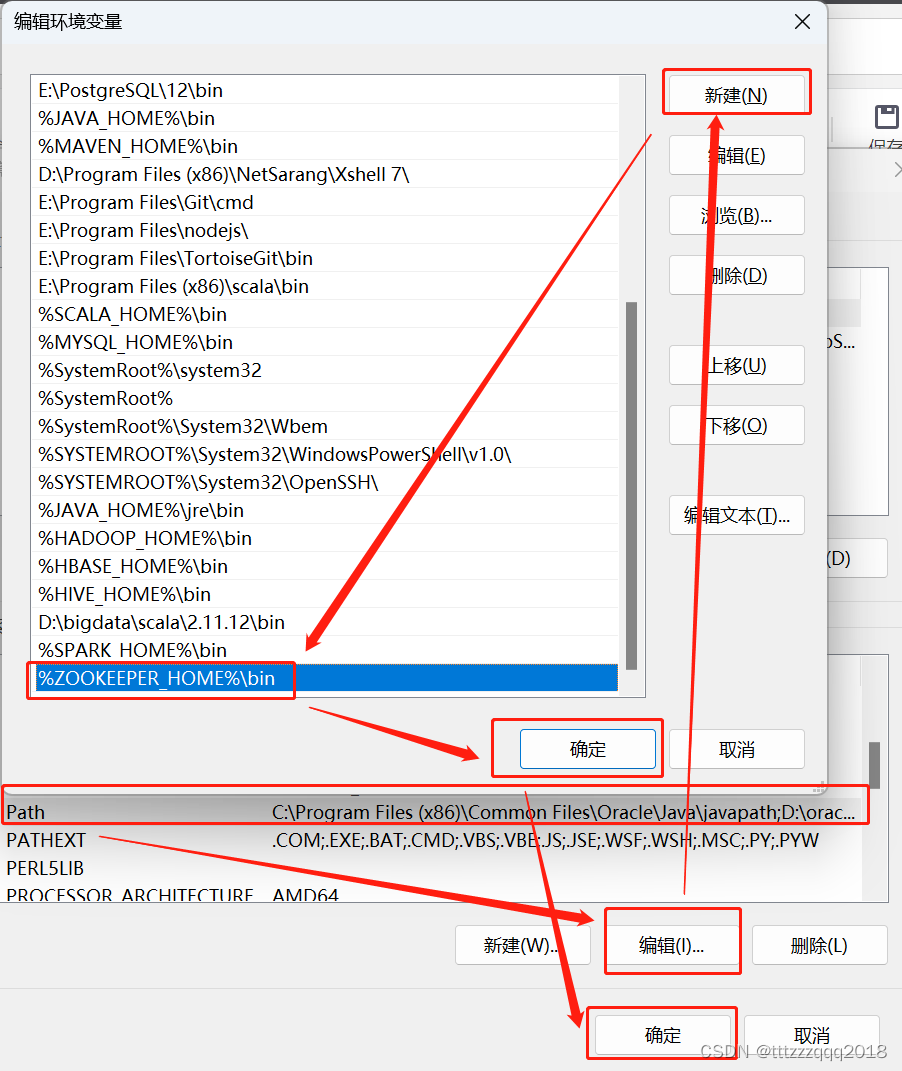The height and width of the screenshot is (1071, 902).
Task: Click the 新建(N) button in the edit dialog
Action: (736, 95)
